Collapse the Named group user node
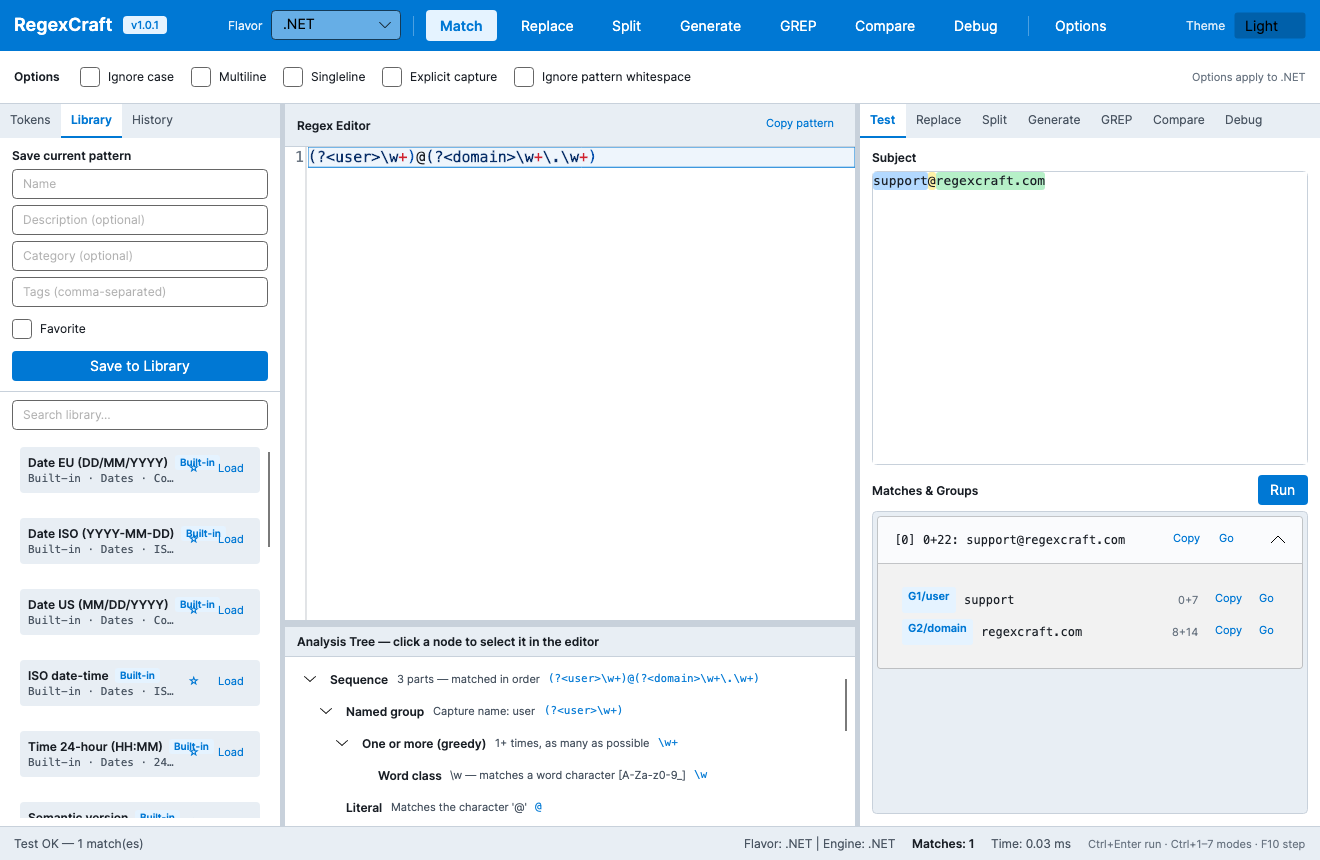1320x860 pixels. pyautogui.click(x=326, y=711)
